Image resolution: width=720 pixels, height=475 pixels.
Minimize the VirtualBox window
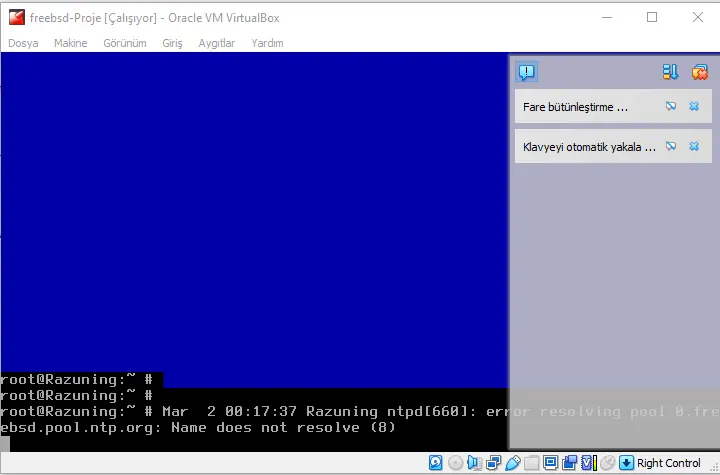[x=607, y=17]
